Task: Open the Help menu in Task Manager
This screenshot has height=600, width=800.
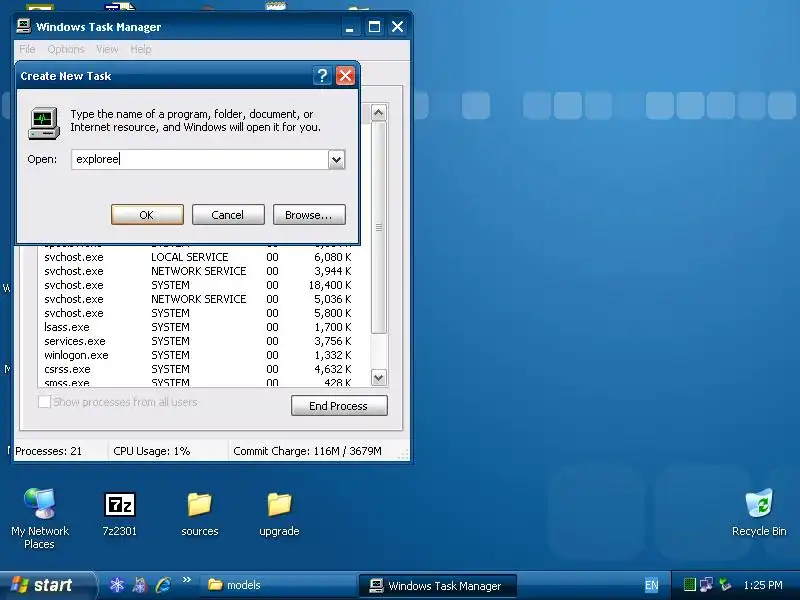Action: pyautogui.click(x=141, y=49)
